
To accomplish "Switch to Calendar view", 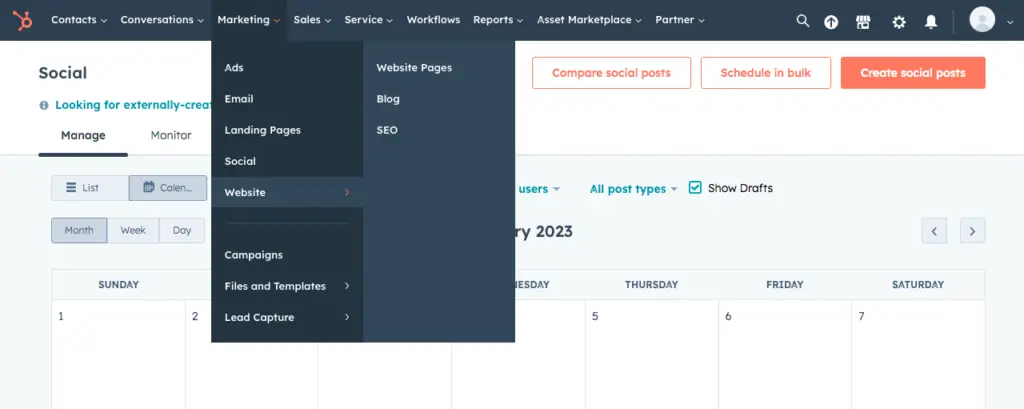I will tap(168, 188).
